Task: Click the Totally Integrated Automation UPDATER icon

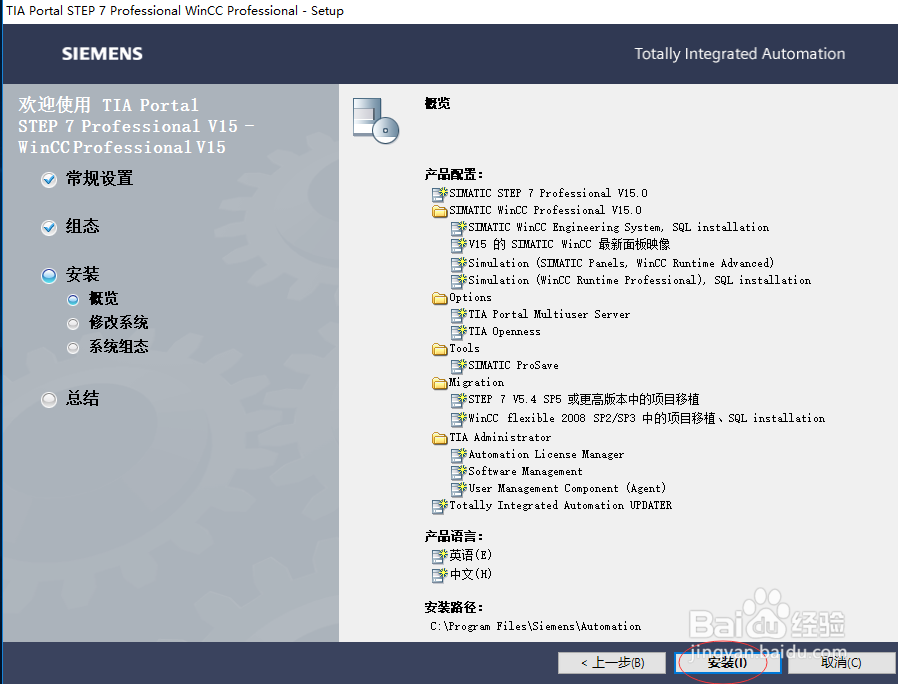Action: (x=440, y=506)
